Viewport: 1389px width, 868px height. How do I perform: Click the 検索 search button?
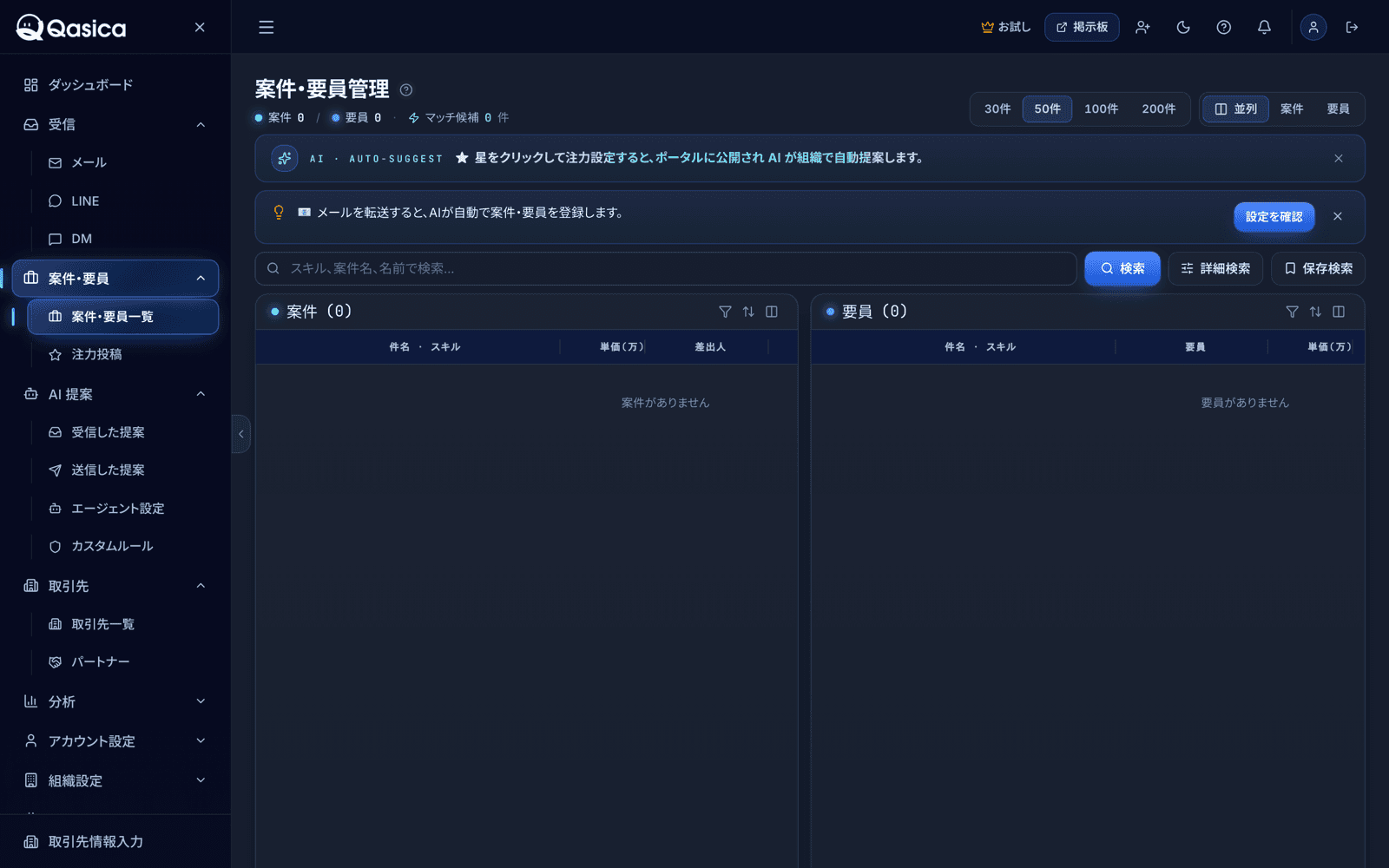click(x=1122, y=269)
